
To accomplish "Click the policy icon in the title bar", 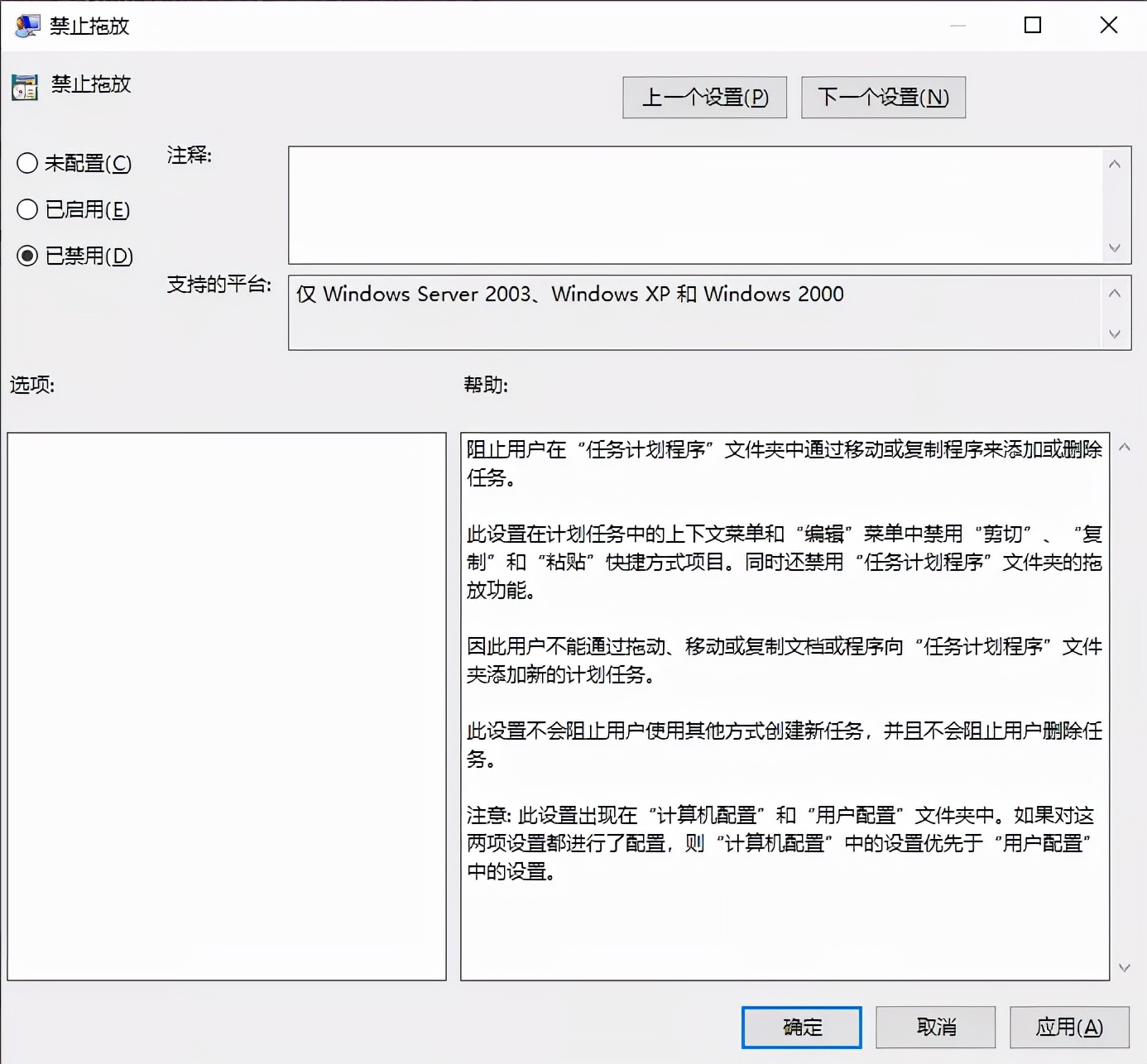I will point(26,25).
